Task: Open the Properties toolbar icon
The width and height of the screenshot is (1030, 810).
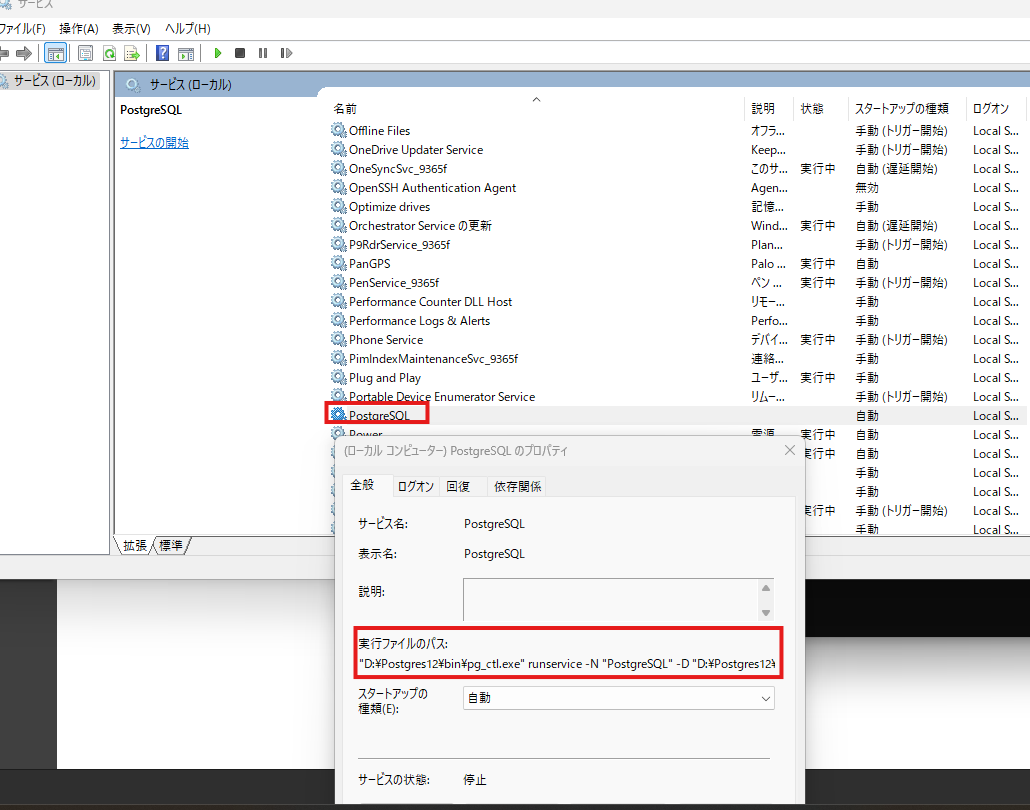Action: coord(86,53)
